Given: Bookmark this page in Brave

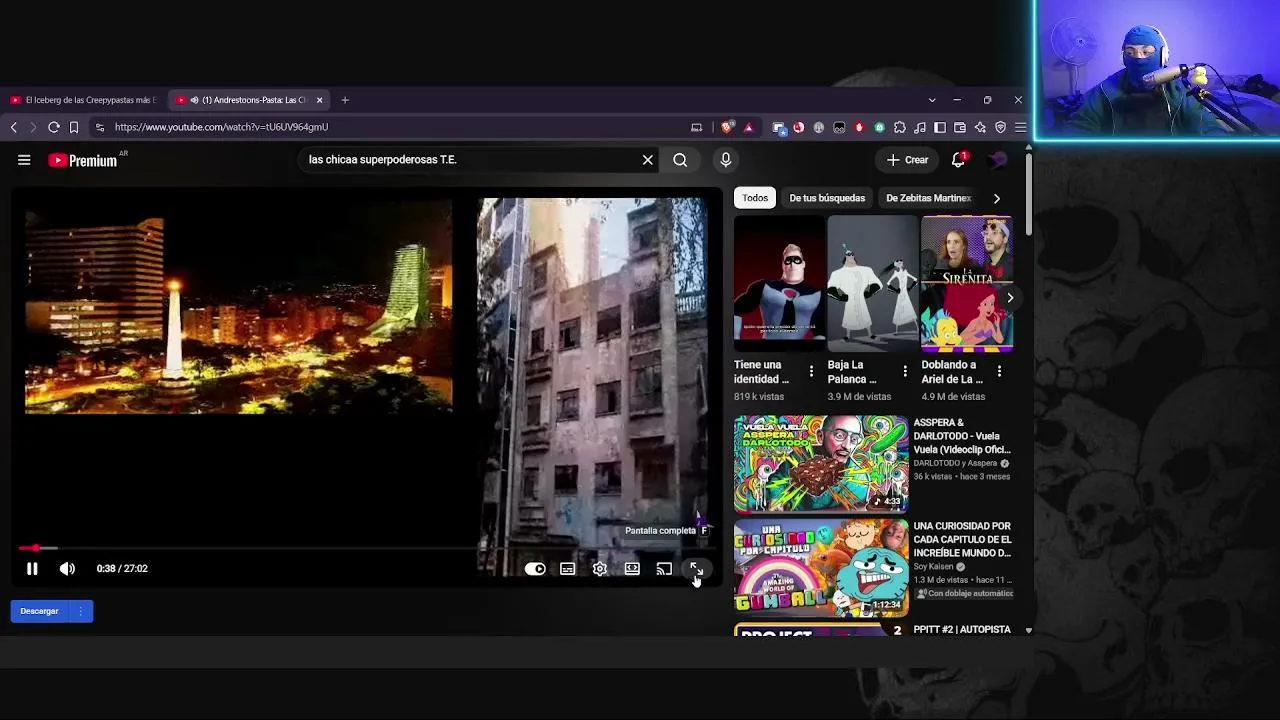Looking at the screenshot, I should (x=74, y=127).
